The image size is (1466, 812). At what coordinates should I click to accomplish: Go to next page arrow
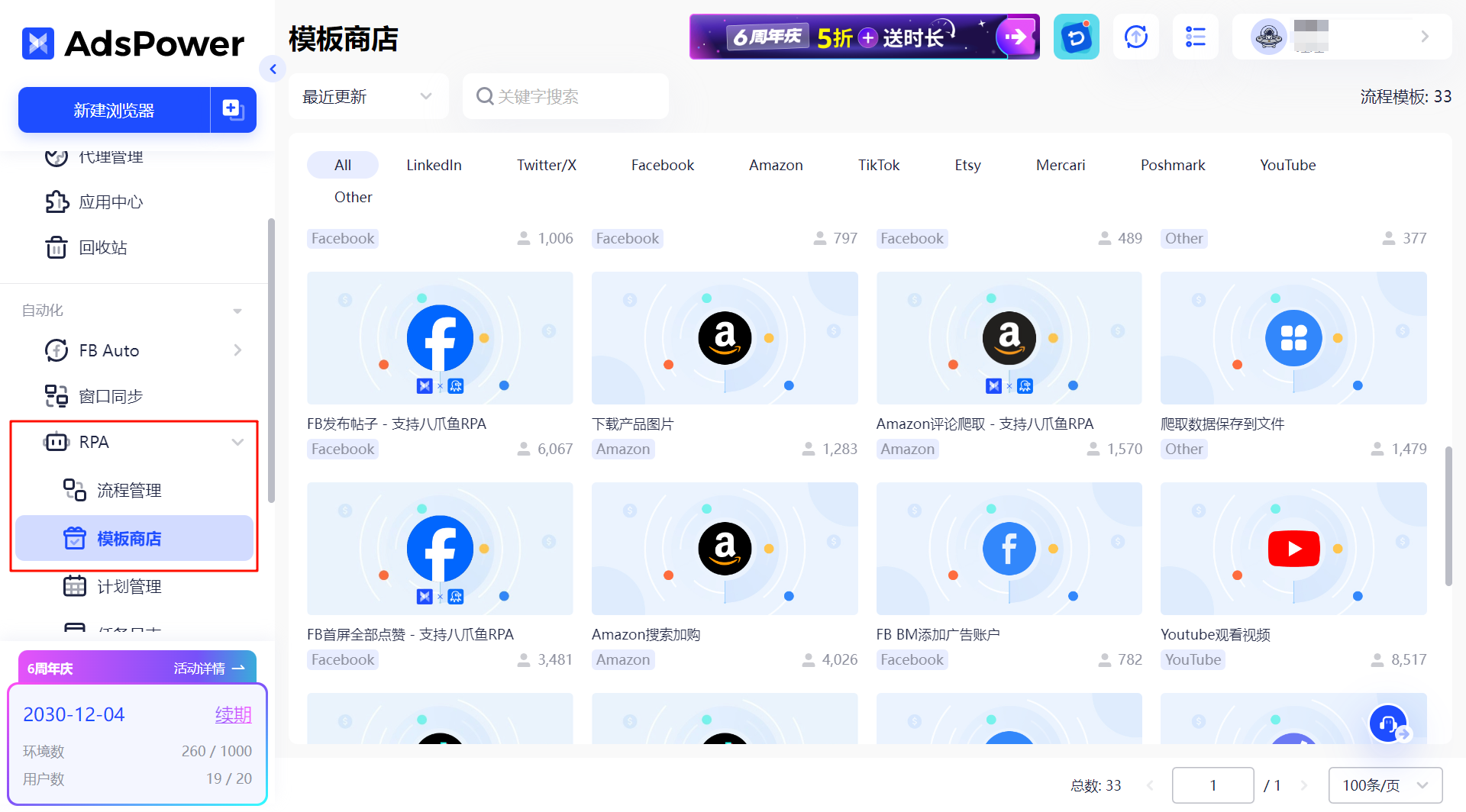click(x=1304, y=785)
